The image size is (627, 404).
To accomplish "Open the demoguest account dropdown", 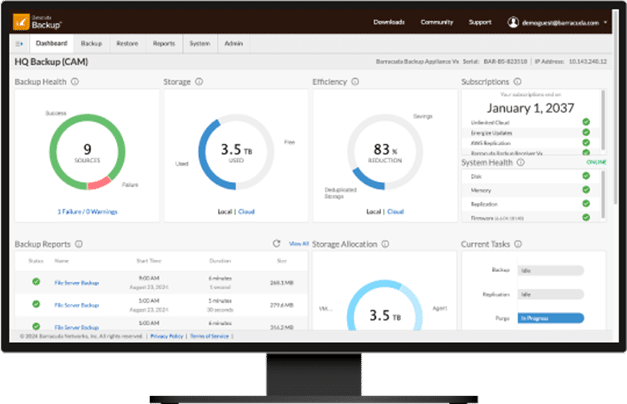I will pos(557,21).
